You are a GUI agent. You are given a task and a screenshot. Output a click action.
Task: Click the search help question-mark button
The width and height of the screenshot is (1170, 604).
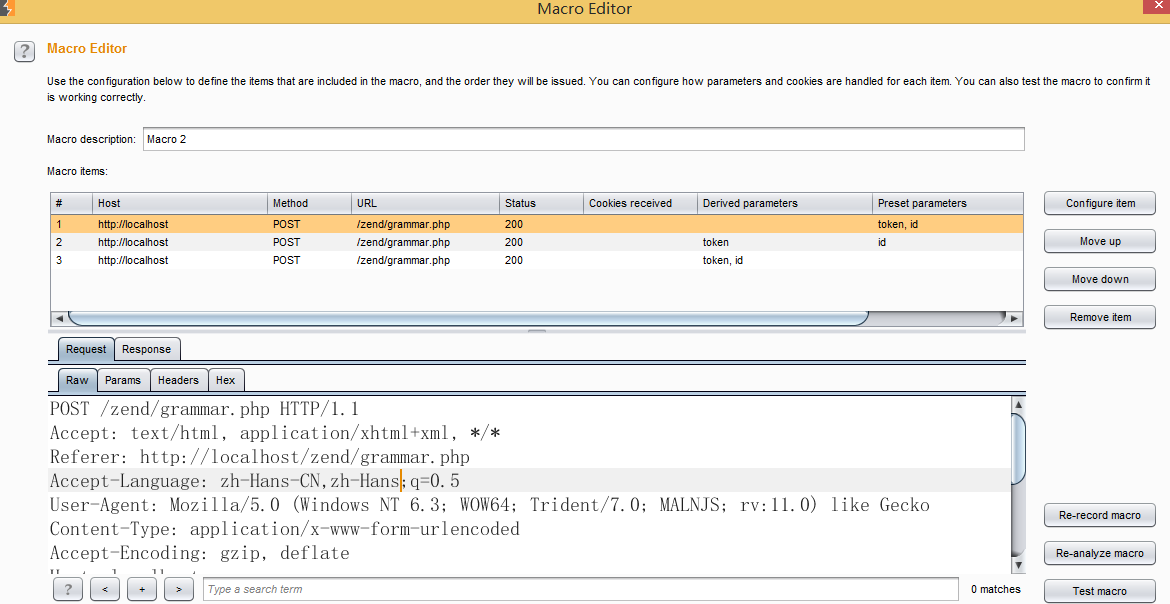(68, 589)
